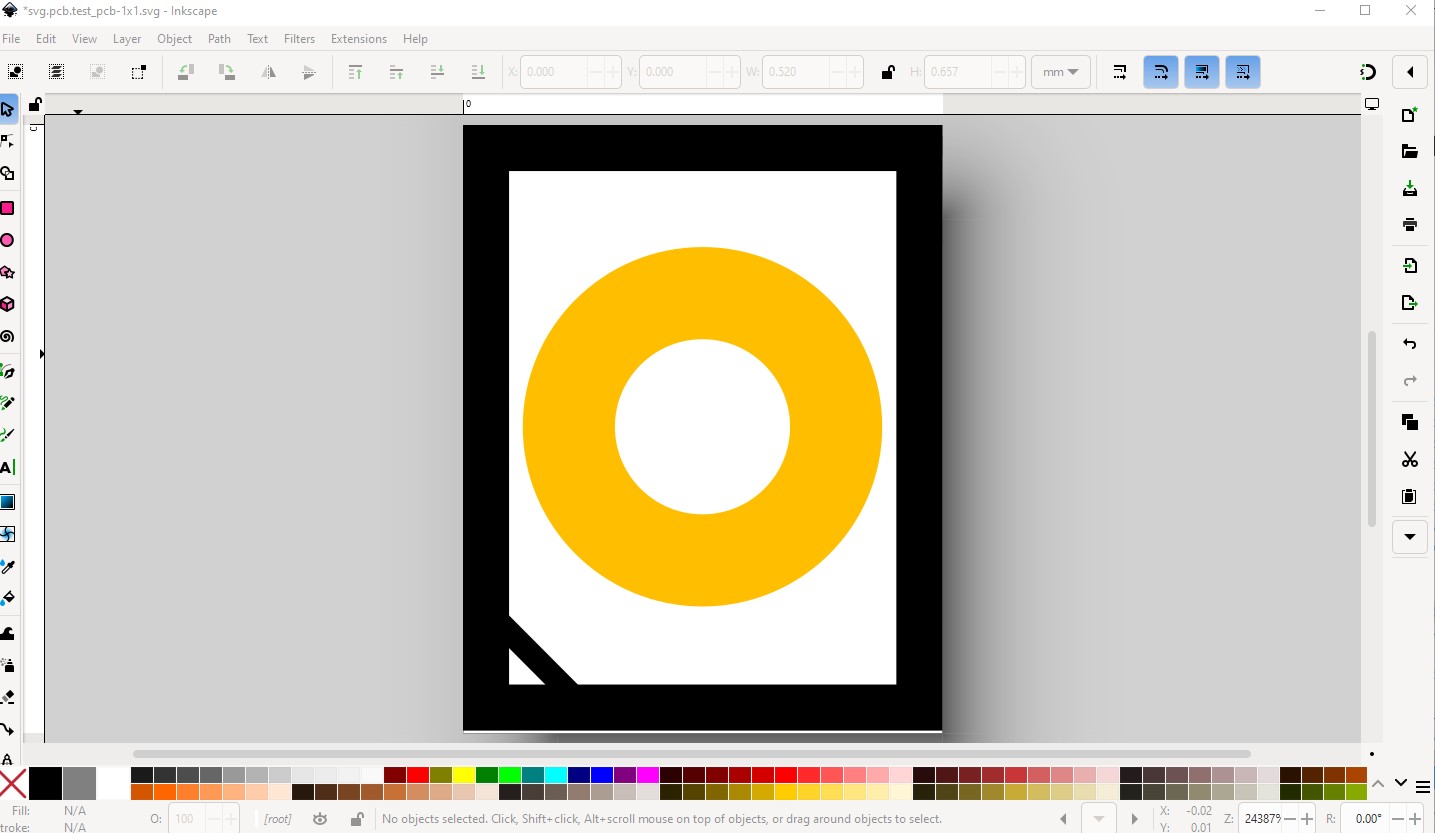
Task: Raise selection one step
Action: coord(396,72)
